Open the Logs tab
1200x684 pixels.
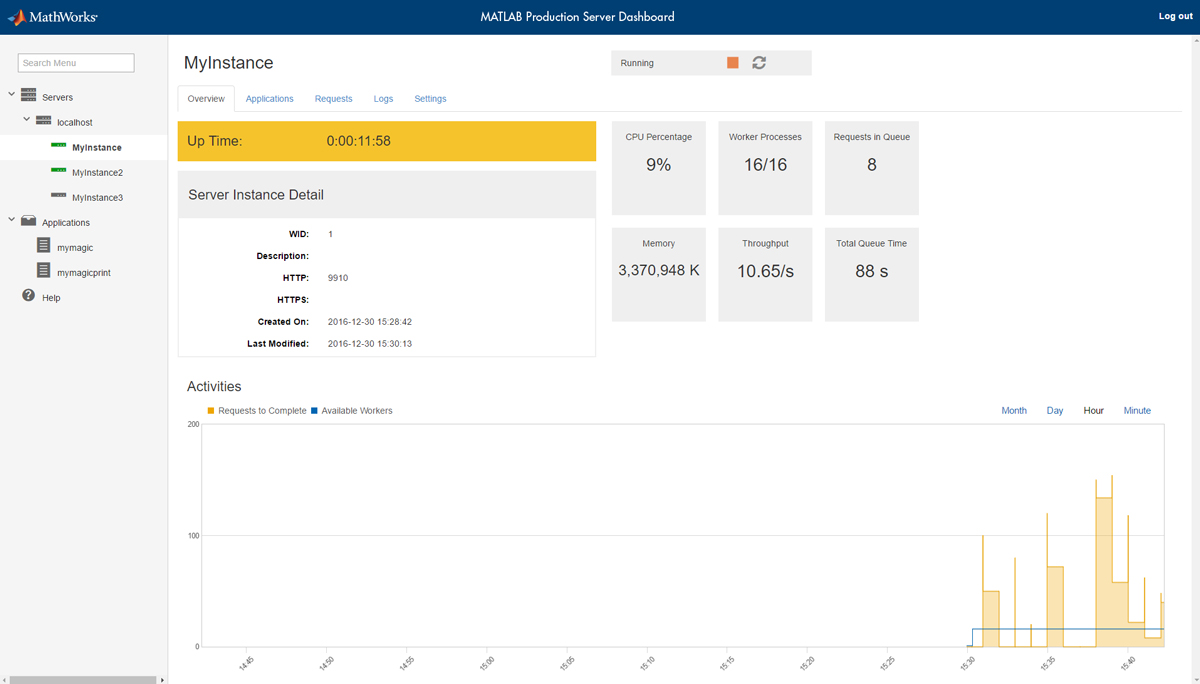383,98
